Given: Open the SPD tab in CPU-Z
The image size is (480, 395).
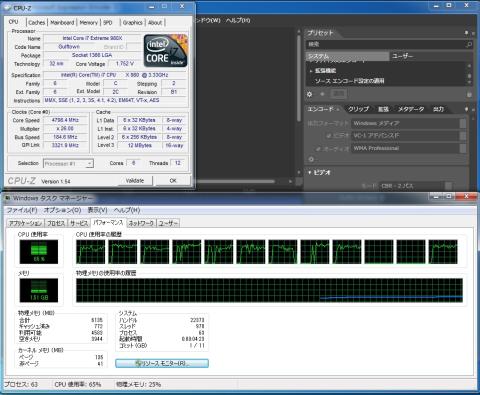Looking at the screenshot, I should [108, 23].
